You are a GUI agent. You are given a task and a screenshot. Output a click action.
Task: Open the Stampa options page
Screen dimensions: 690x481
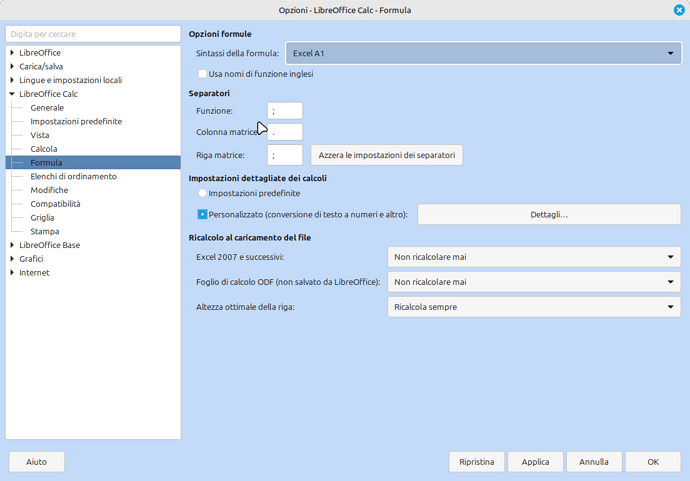(44, 231)
